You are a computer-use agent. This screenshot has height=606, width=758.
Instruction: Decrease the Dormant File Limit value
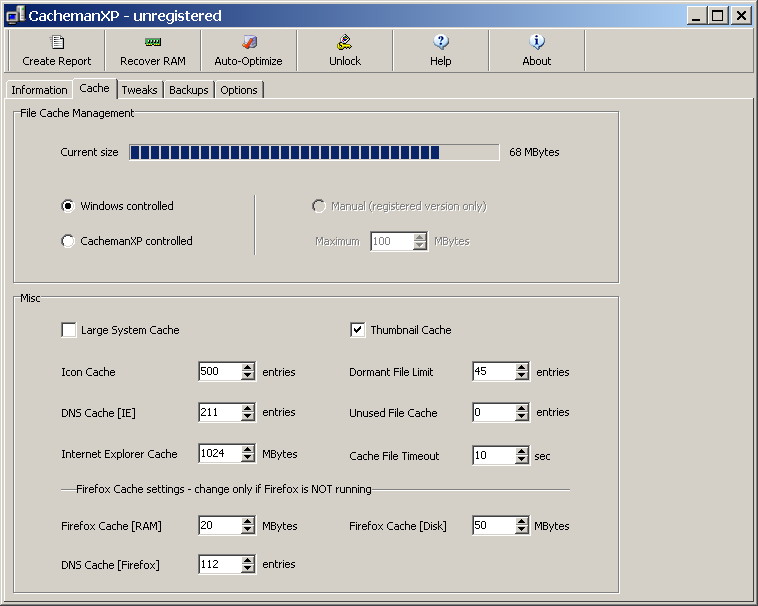[522, 377]
